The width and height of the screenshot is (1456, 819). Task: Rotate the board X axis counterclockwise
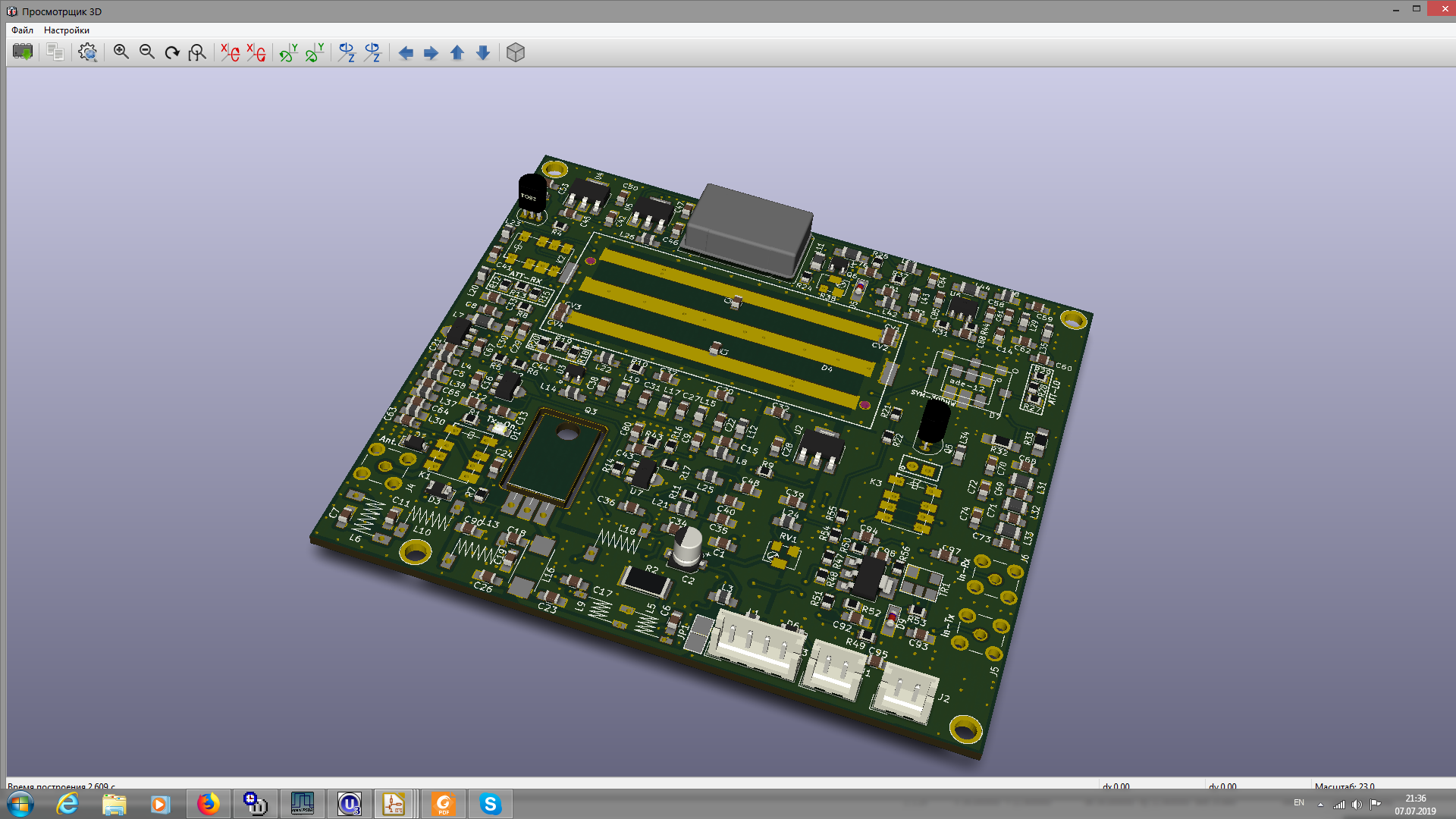(x=256, y=52)
